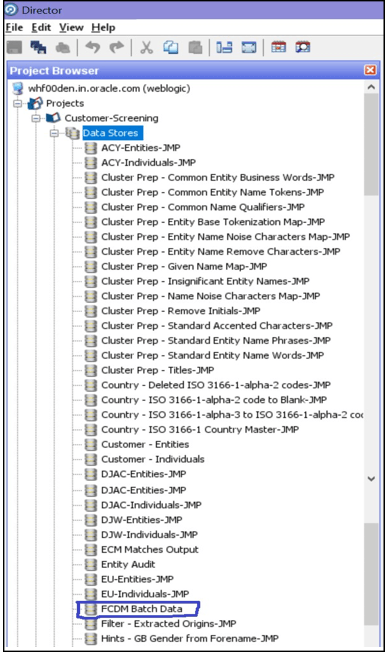Select the whf00den.in.oracle.com server node
Viewport: 388px width, 652px height.
(109, 88)
